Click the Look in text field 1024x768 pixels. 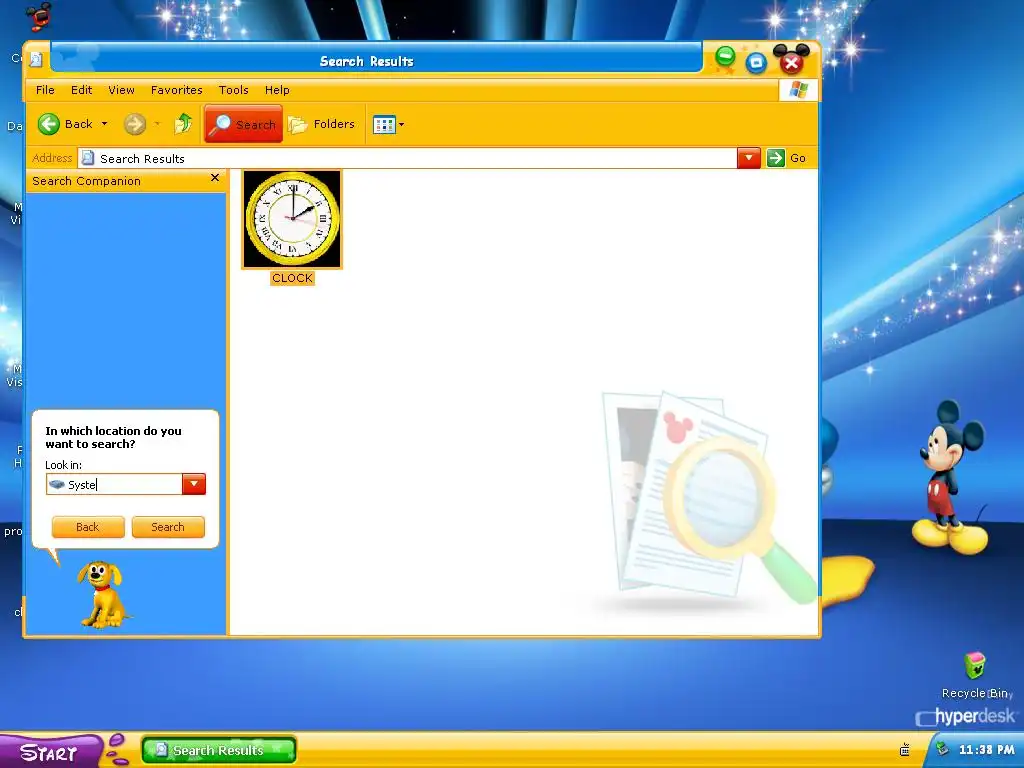click(x=114, y=484)
